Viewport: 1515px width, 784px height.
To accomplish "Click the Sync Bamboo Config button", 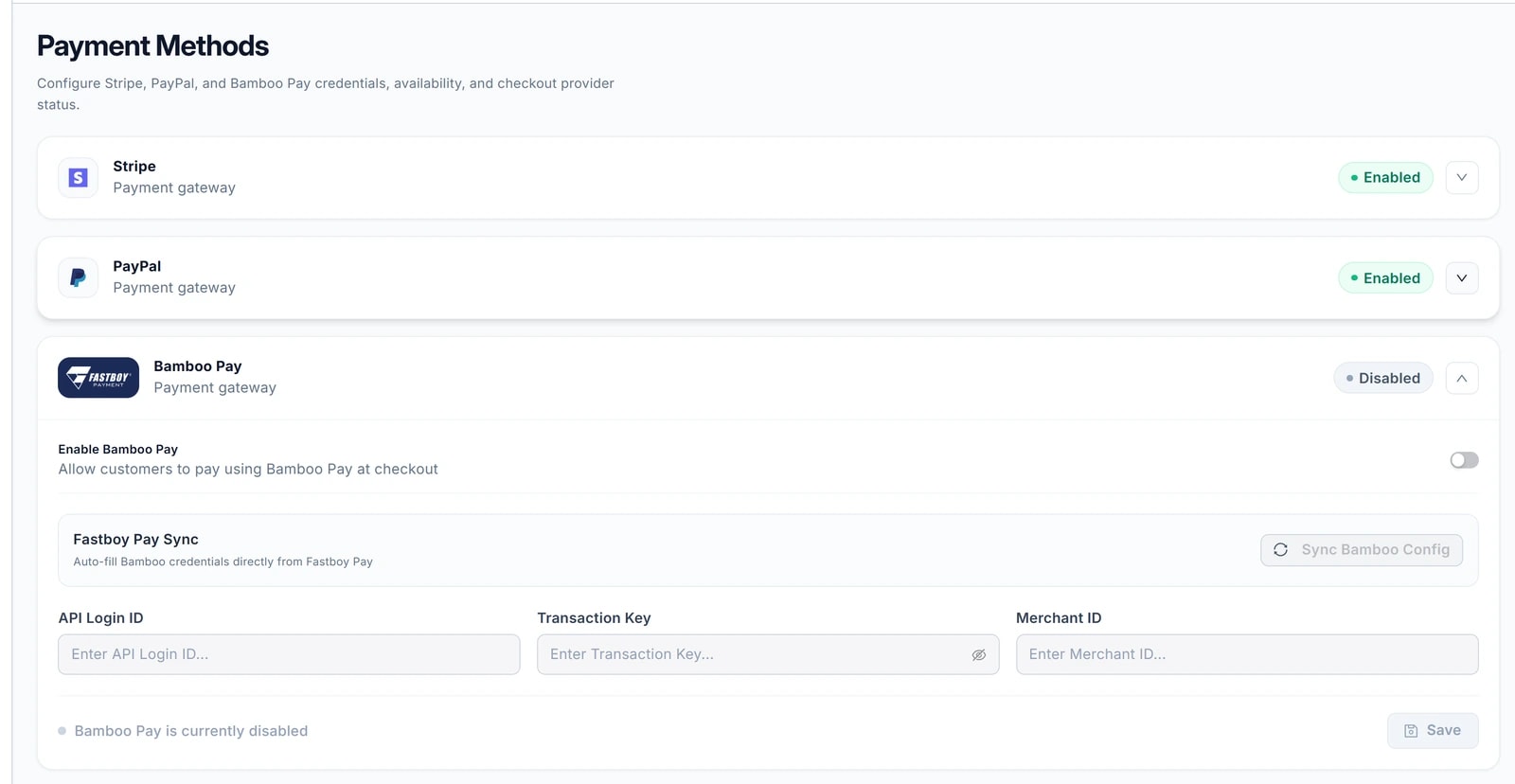I will 1362,550.
